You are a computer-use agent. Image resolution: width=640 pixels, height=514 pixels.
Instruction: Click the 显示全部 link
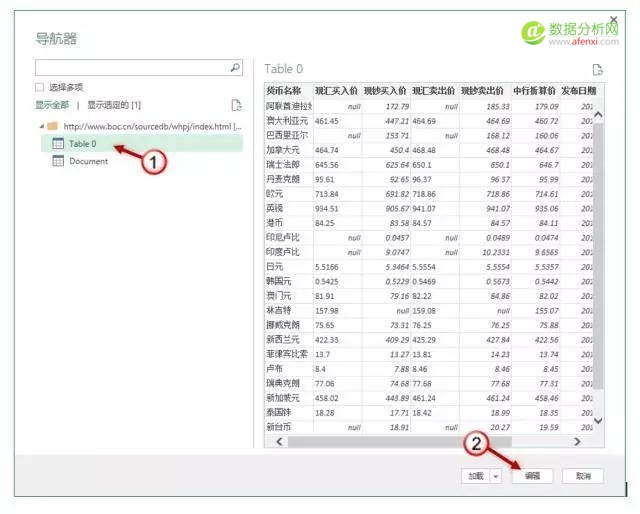pyautogui.click(x=52, y=105)
